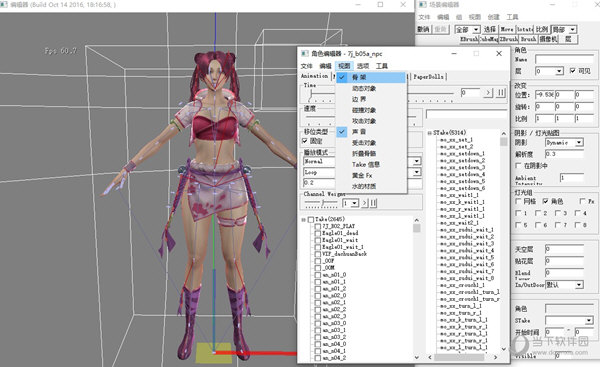Enable the 网格 light group checkbox
This screenshot has height=367, width=600.
(518, 201)
